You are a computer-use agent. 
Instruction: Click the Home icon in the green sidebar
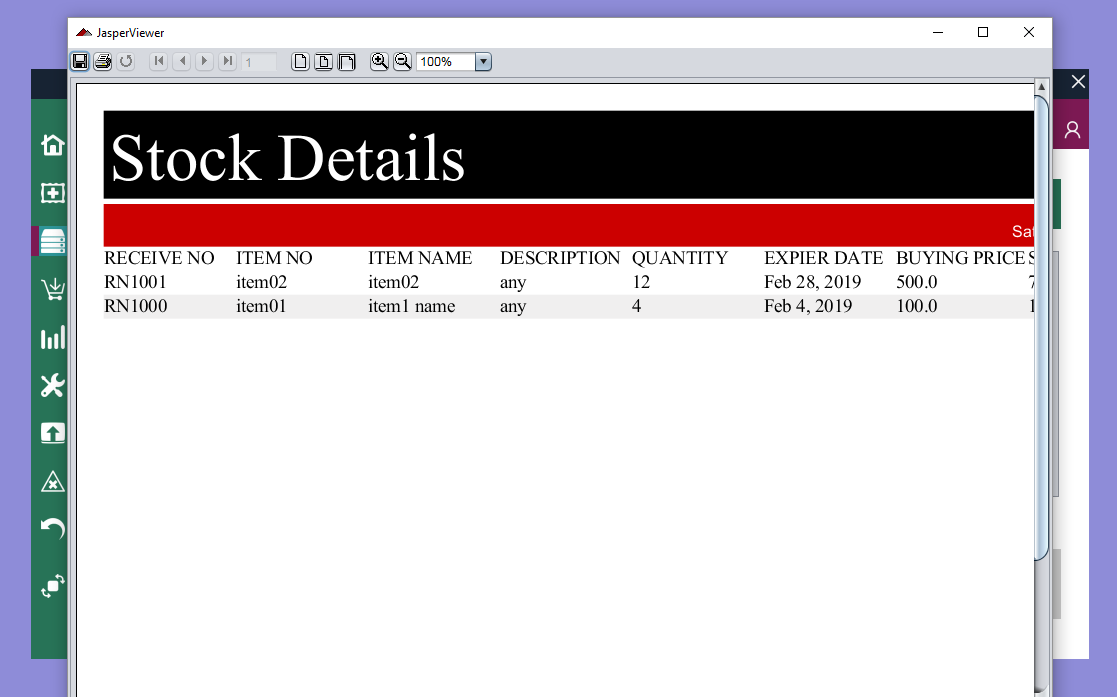click(51, 144)
